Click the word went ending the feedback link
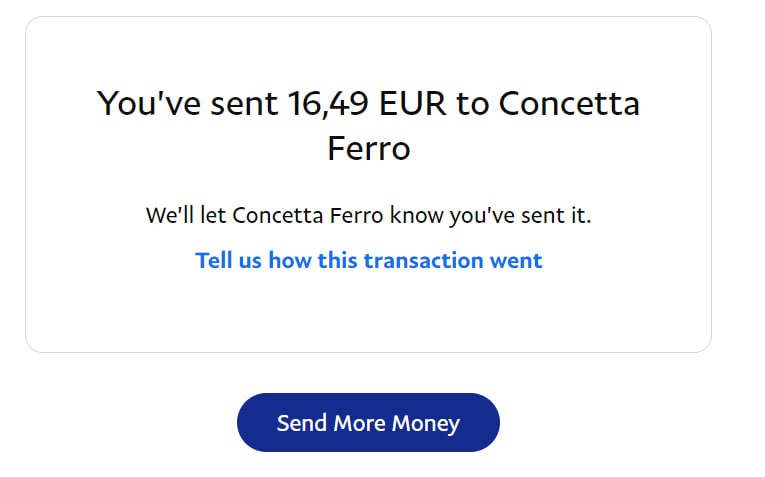This screenshot has width=765, height=477. (515, 261)
